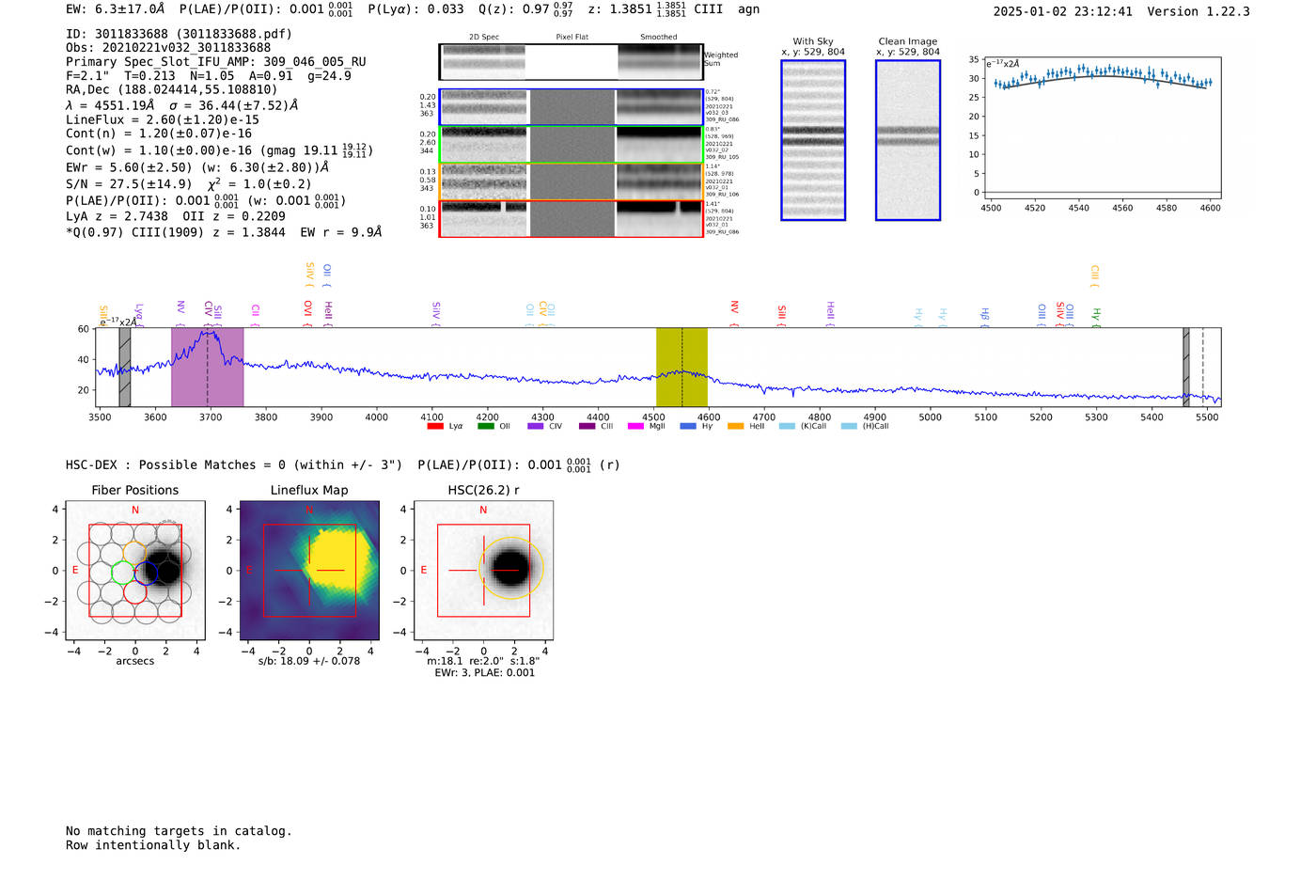Viewport: 1316px width, 896px height.
Task: Click the 2025-01-02 23:12:41 timestamp
Action: (1063, 11)
